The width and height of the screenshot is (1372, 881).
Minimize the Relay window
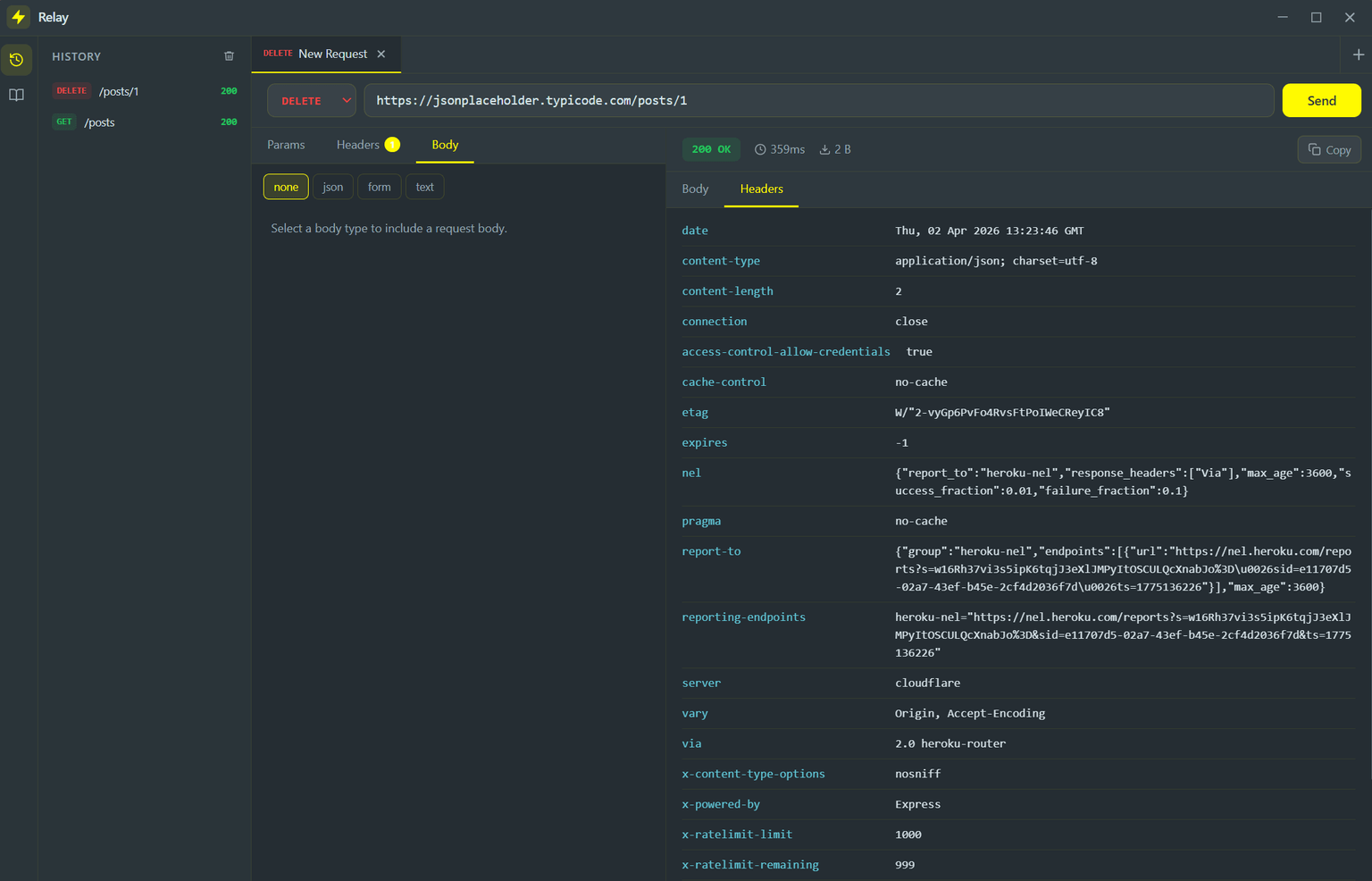click(1283, 17)
